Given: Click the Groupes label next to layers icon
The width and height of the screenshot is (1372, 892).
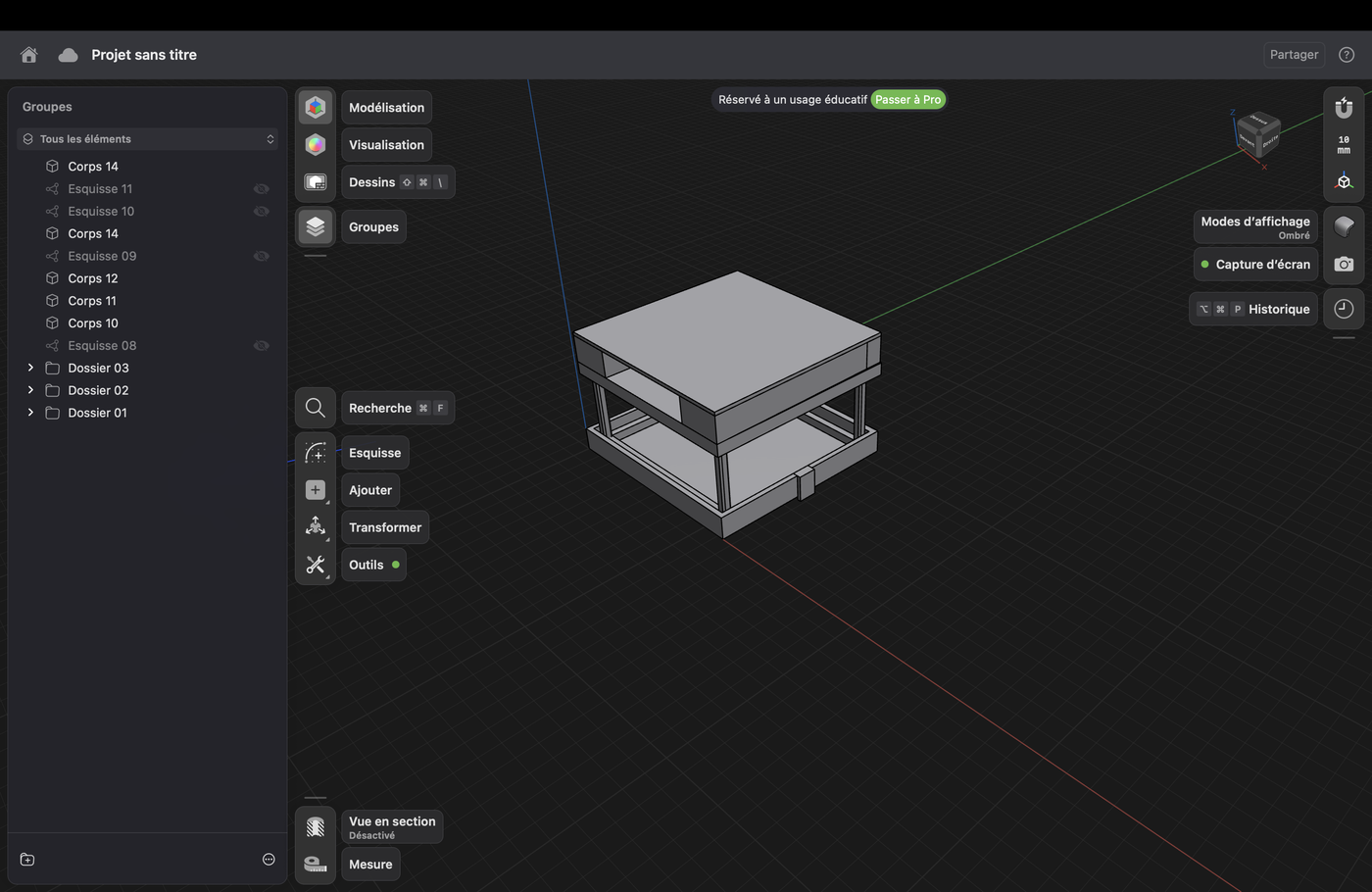Looking at the screenshot, I should pos(373,226).
